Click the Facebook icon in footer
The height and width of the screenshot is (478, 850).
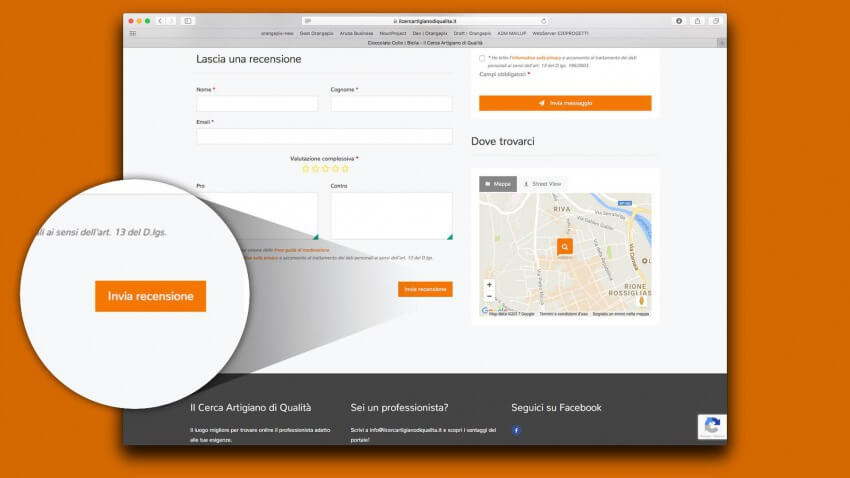click(517, 430)
